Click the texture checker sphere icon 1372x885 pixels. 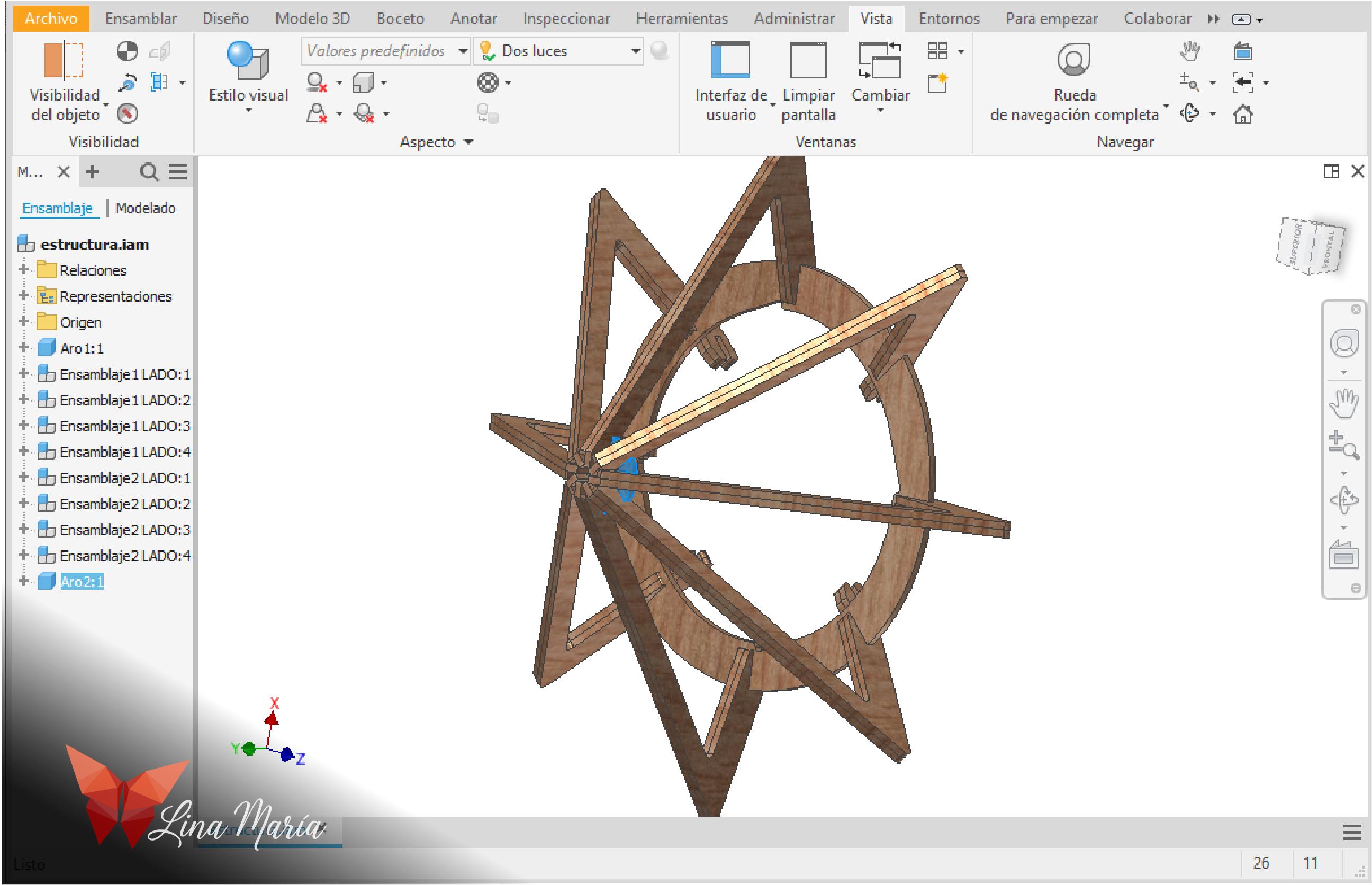[x=488, y=82]
